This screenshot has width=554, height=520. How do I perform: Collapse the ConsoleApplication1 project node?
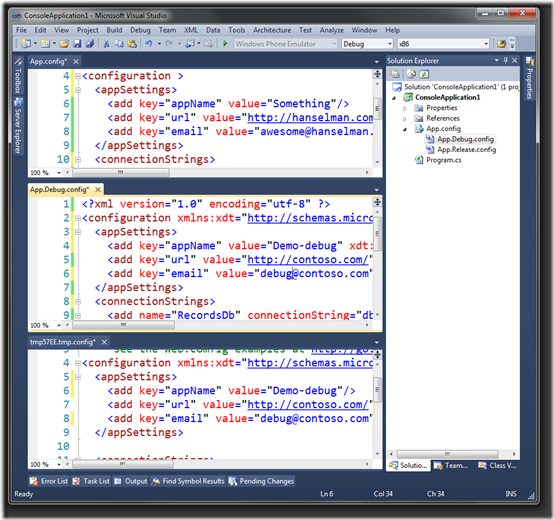pos(394,98)
